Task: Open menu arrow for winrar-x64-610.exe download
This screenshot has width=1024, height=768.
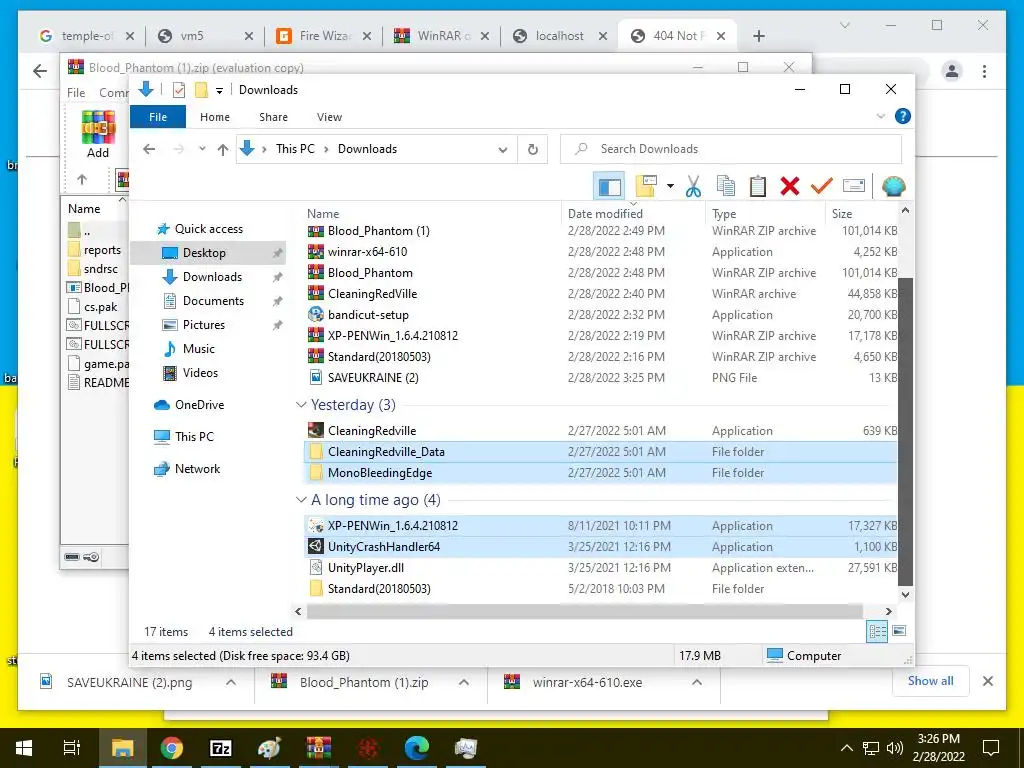Action: coord(697,682)
